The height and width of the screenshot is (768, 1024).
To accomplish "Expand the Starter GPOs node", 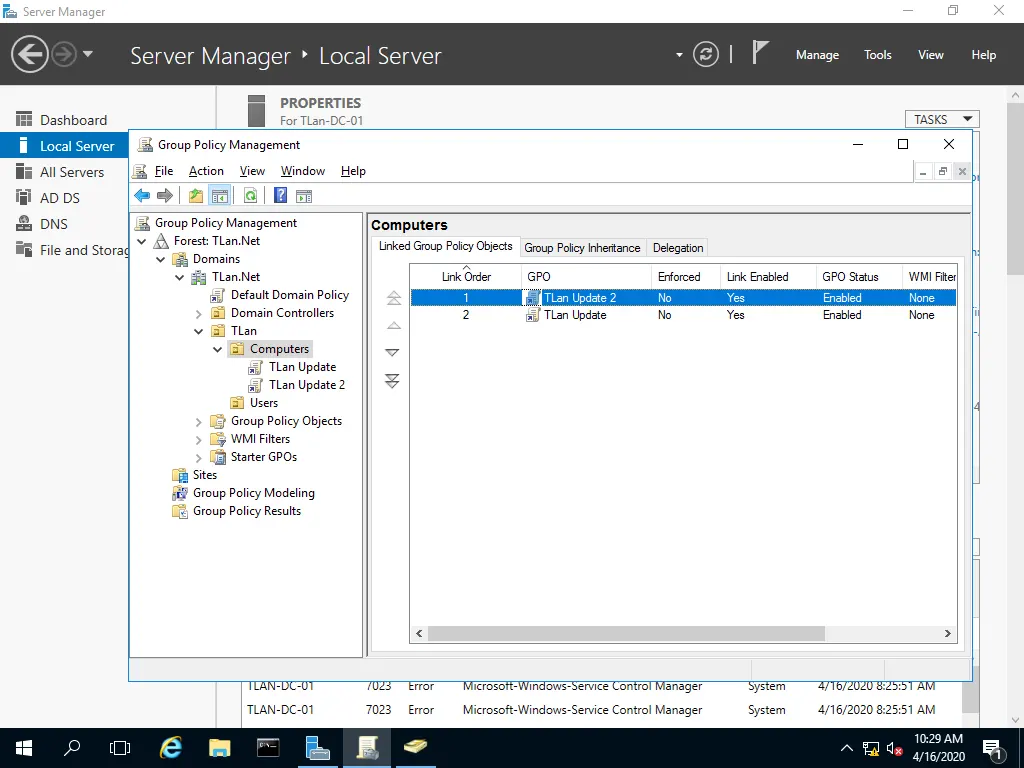I will (199, 458).
